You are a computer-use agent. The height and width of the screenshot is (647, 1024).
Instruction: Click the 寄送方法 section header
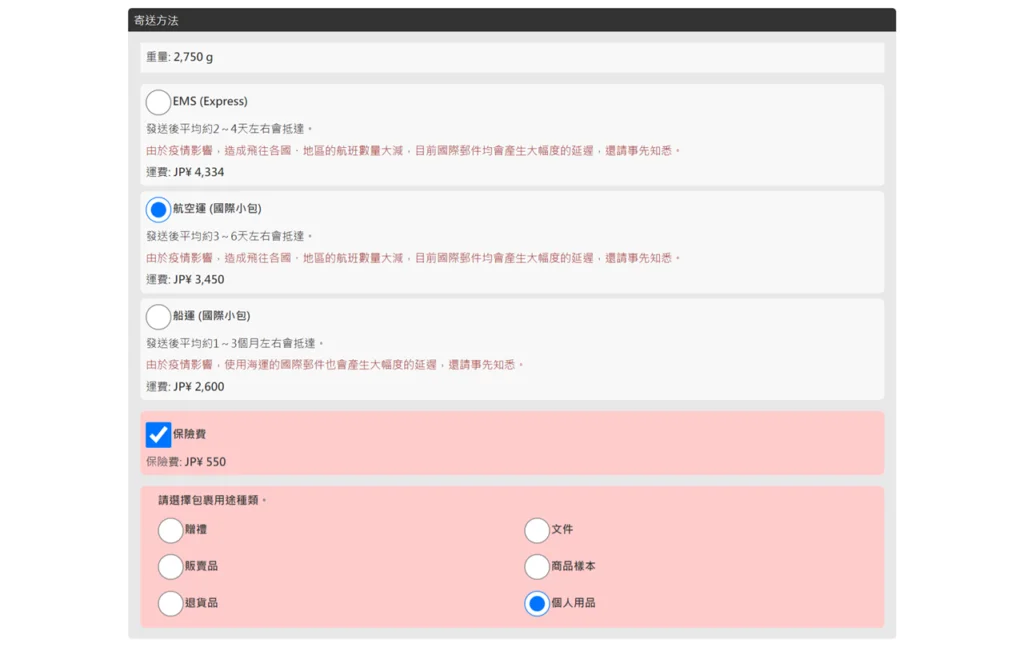(512, 20)
